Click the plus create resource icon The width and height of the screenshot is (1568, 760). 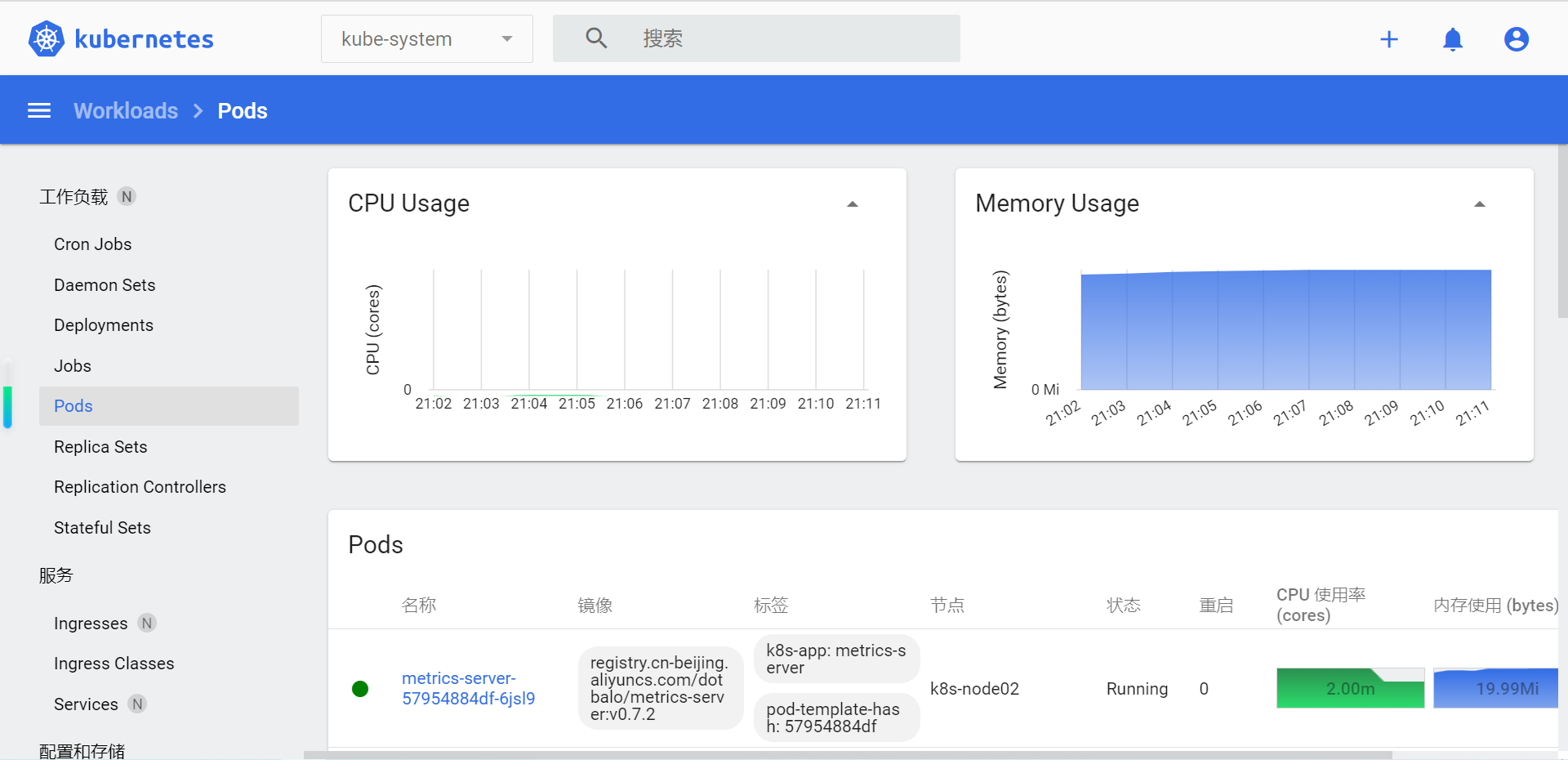pos(1388,39)
